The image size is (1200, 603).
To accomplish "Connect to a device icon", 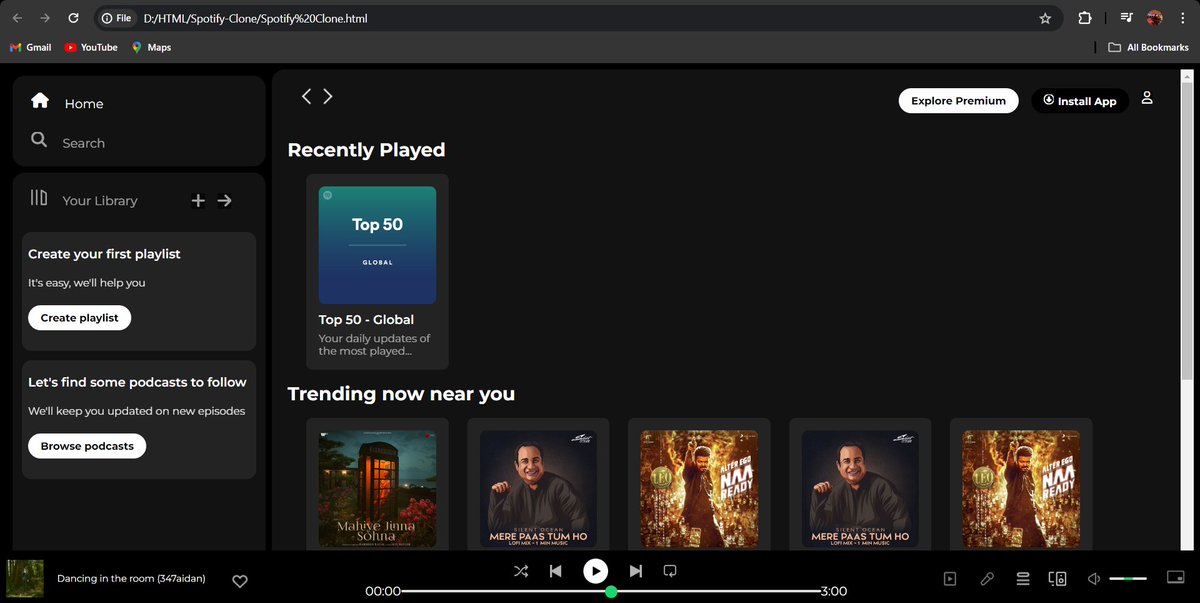I will [x=1057, y=578].
